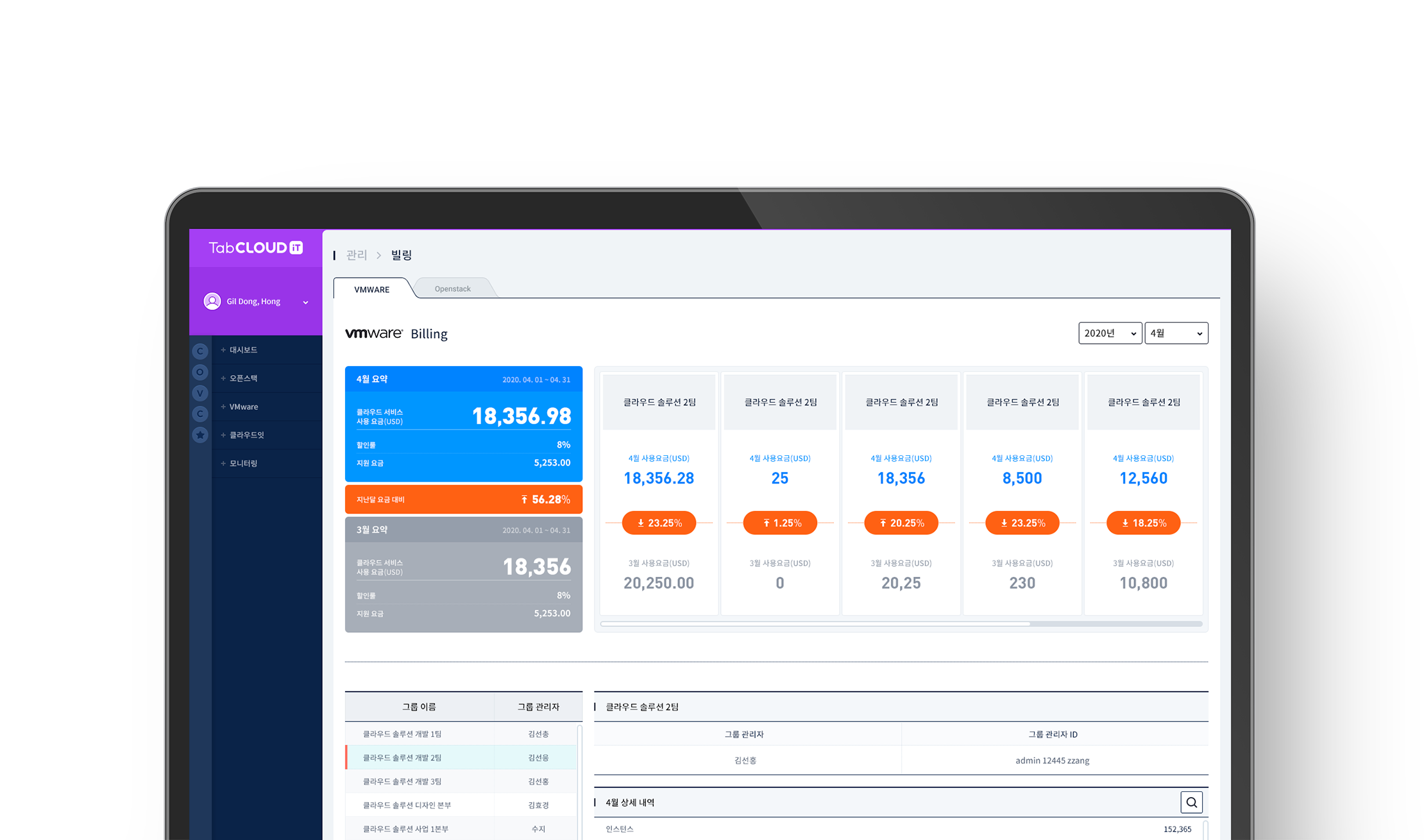
Task: Open the 4월 month dropdown
Action: click(1176, 333)
